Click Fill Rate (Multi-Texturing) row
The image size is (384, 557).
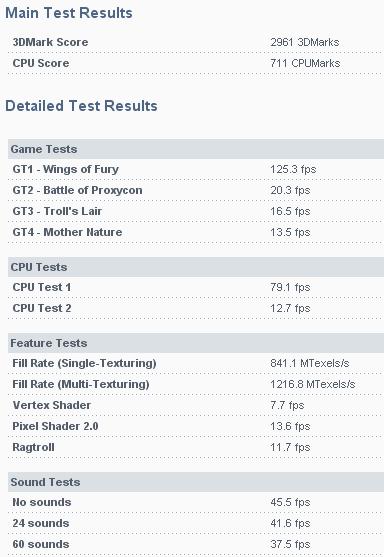pyautogui.click(x=196, y=384)
